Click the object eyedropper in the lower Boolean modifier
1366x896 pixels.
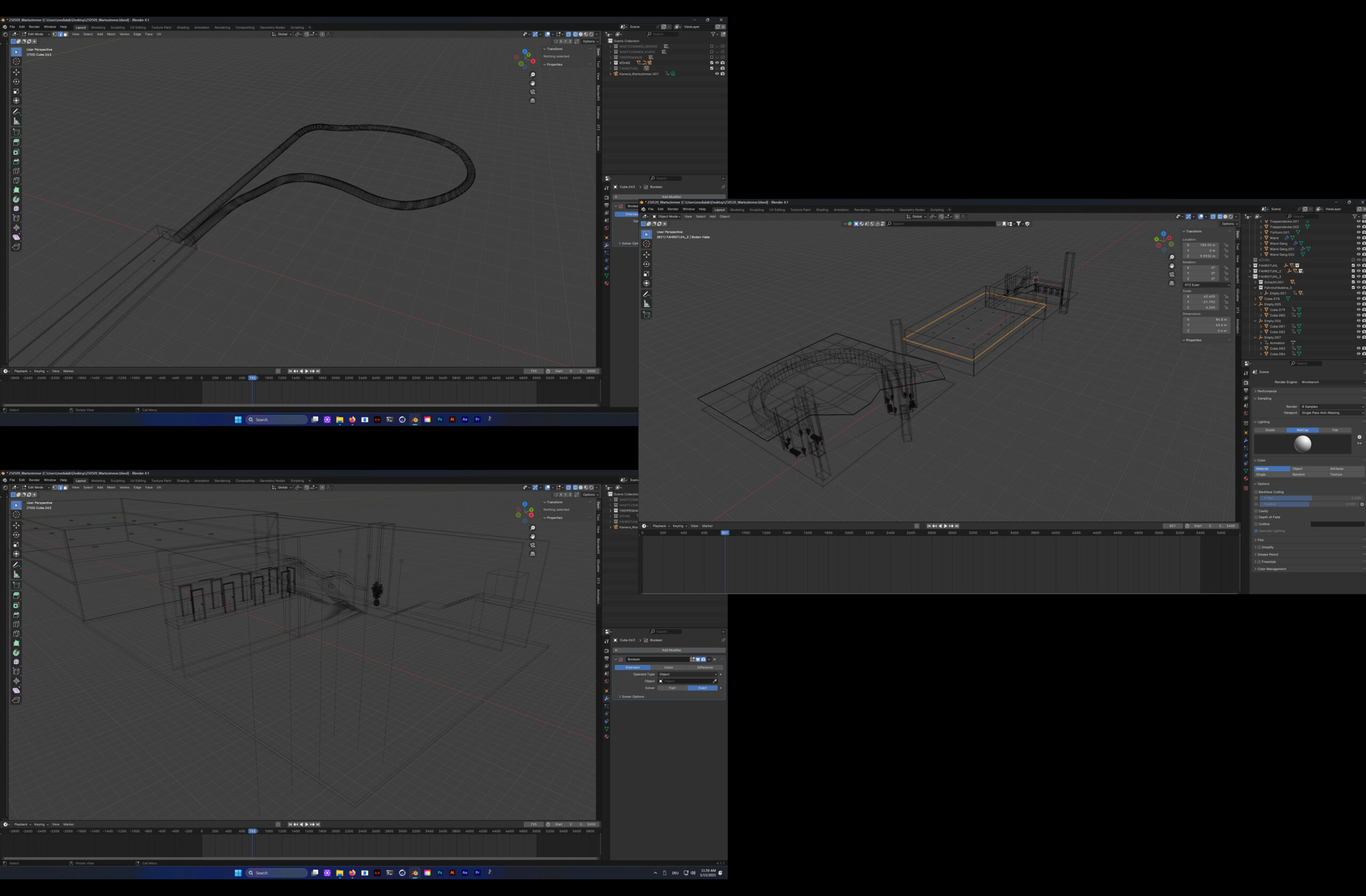click(714, 681)
